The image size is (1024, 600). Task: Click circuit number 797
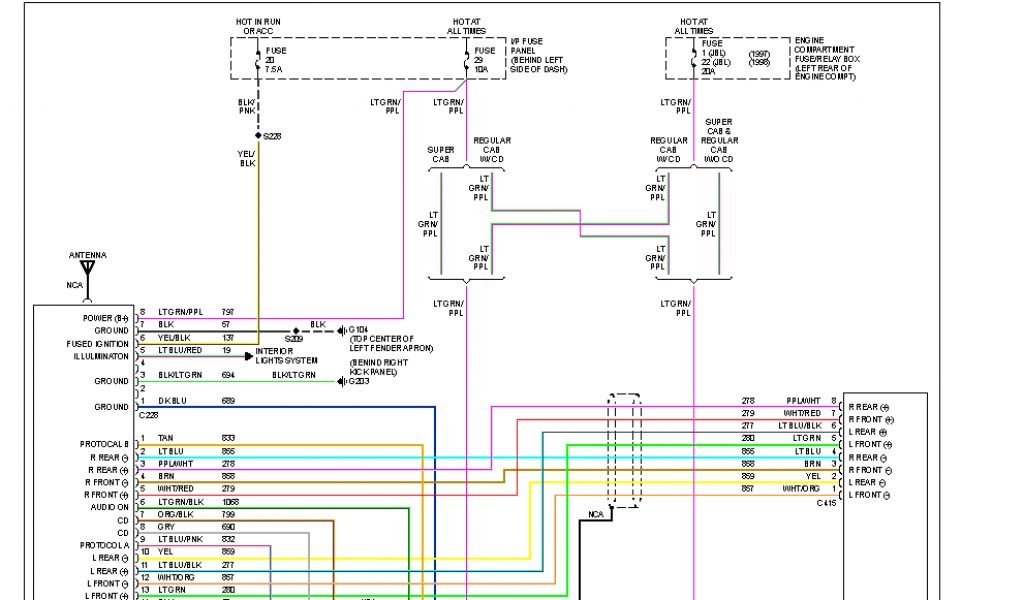click(x=228, y=312)
